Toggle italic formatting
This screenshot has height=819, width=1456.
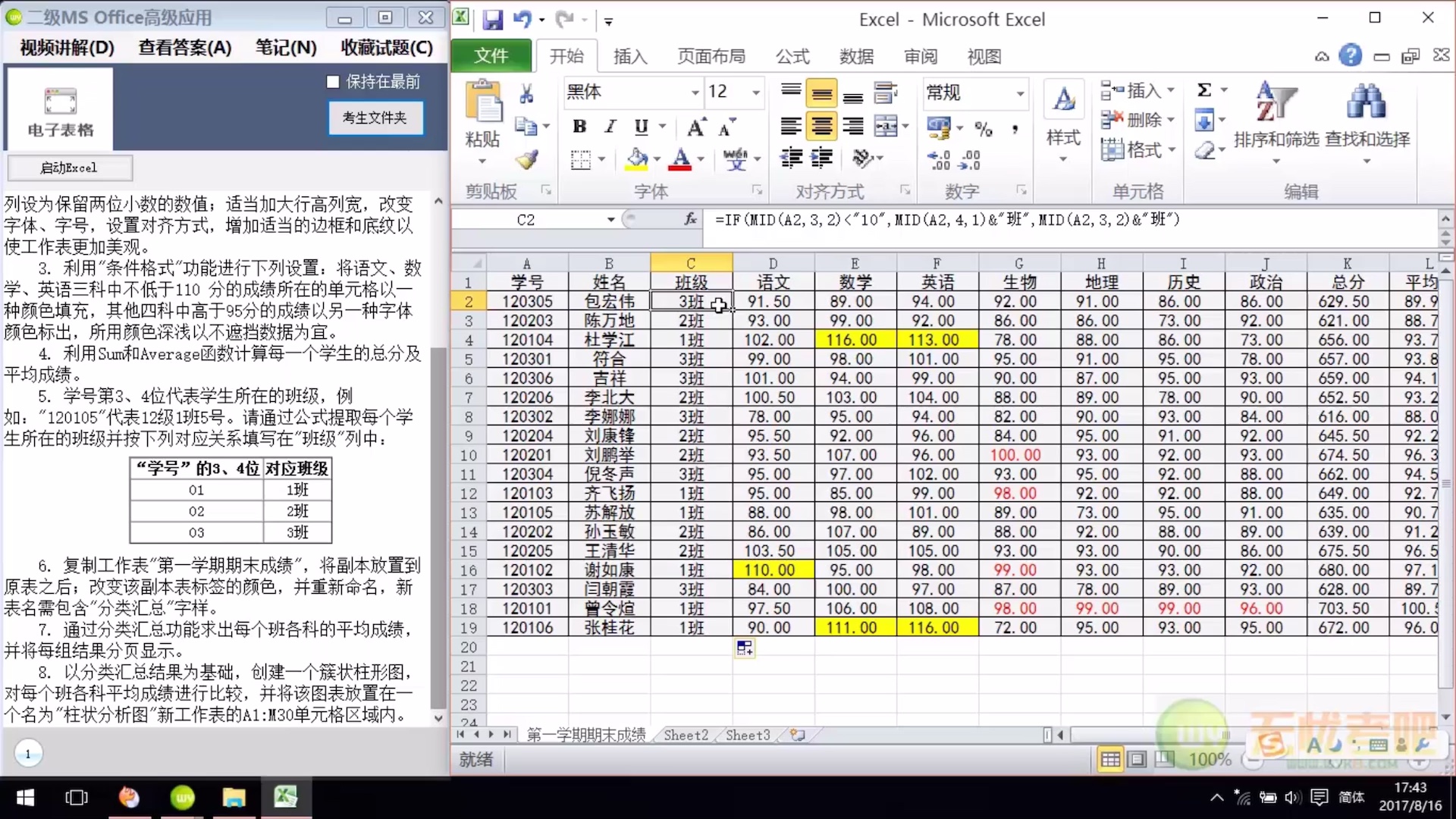(610, 127)
